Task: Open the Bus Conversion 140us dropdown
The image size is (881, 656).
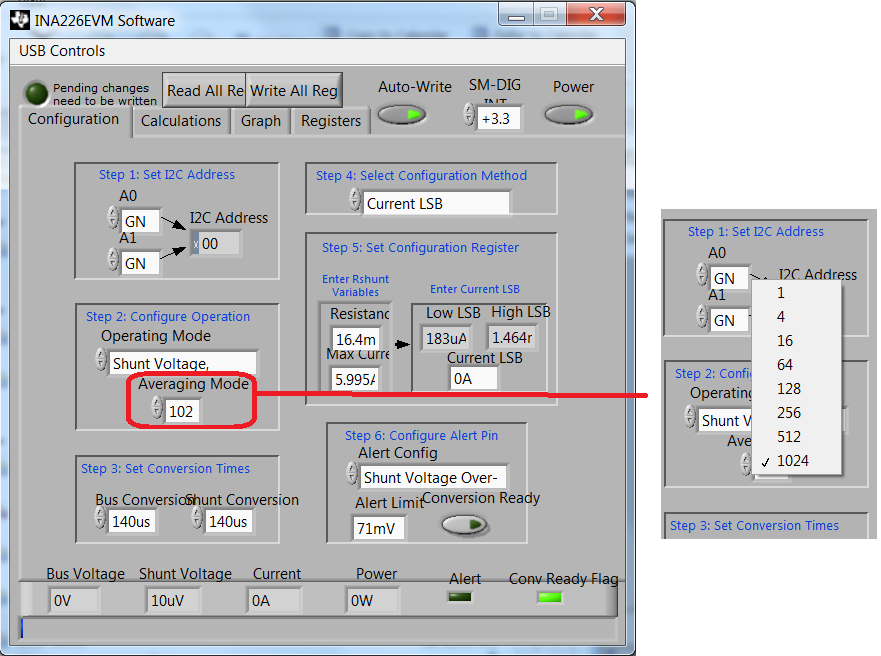Action: click(x=131, y=522)
